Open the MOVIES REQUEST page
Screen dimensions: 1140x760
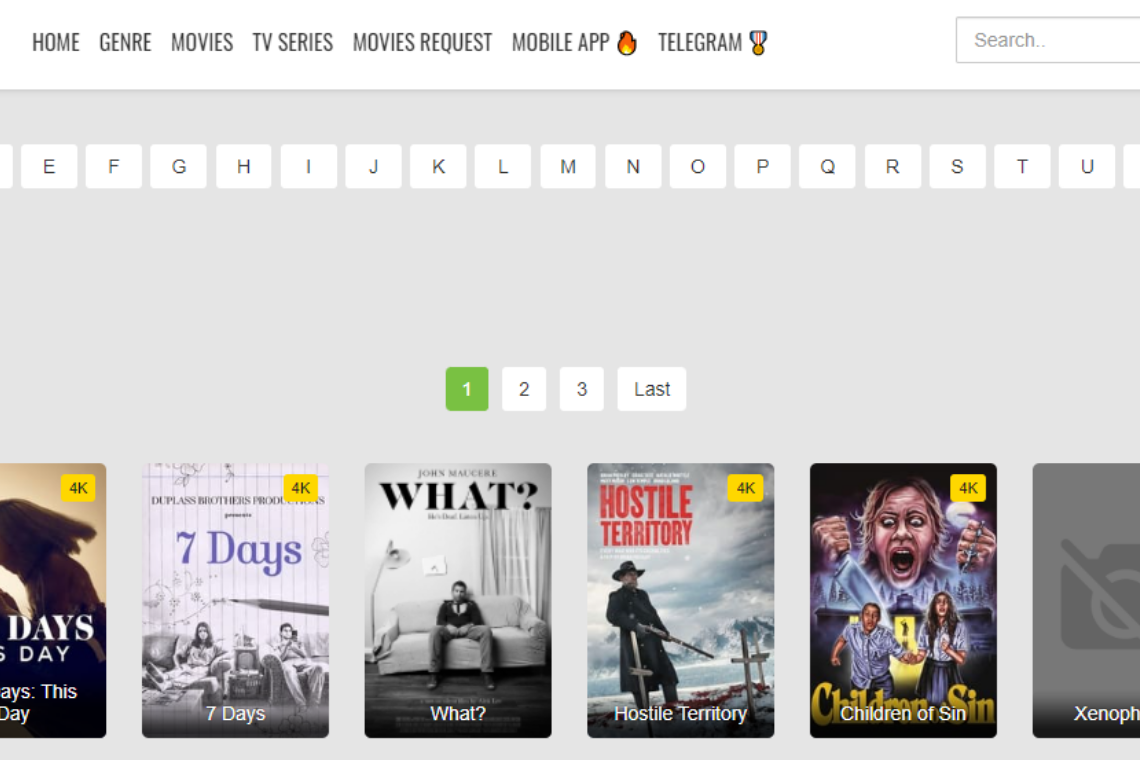point(422,43)
